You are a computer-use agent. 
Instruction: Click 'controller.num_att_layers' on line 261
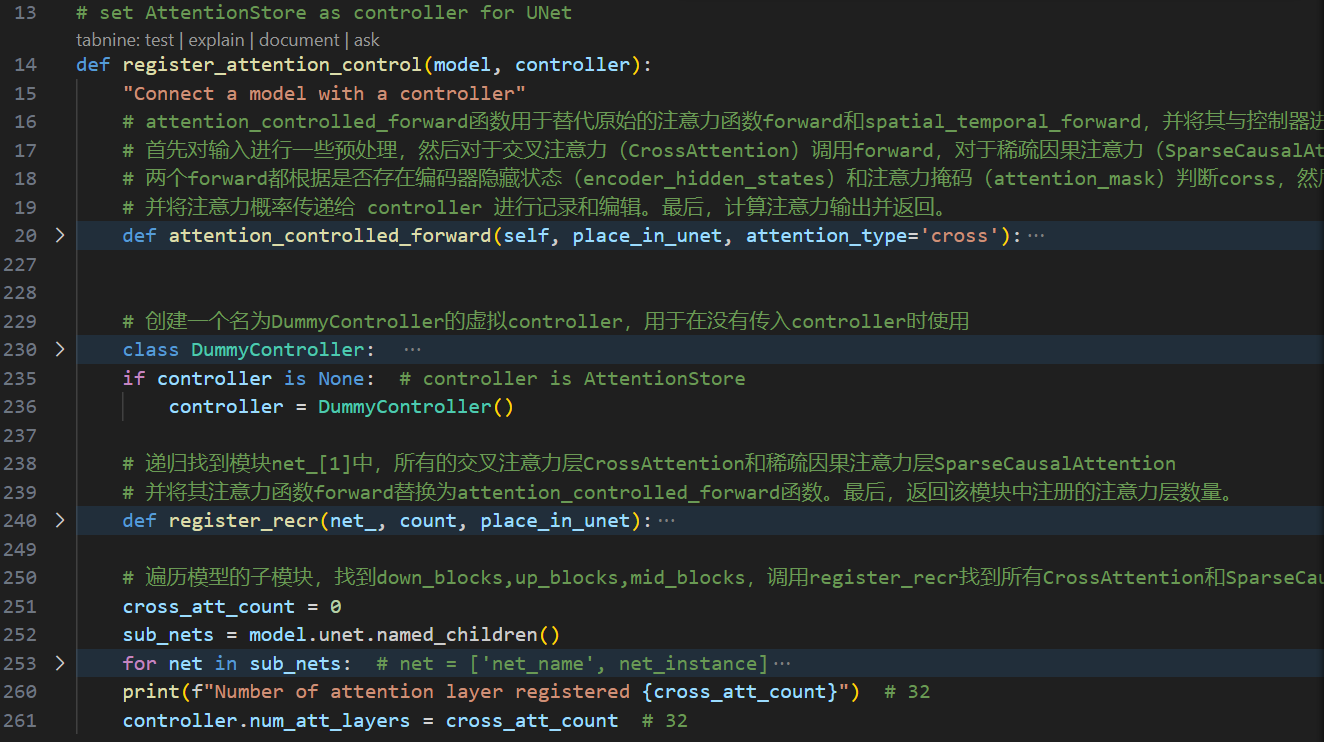266,721
